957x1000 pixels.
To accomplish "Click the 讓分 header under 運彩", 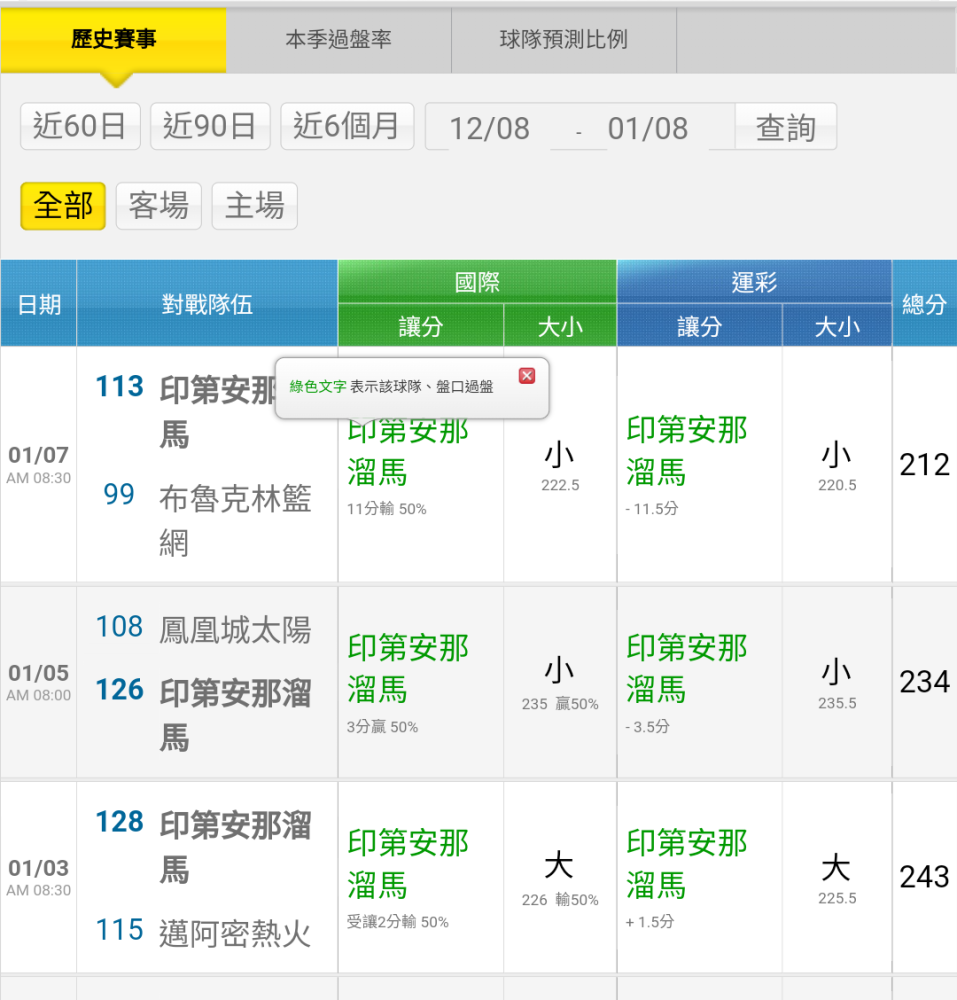I will point(699,326).
